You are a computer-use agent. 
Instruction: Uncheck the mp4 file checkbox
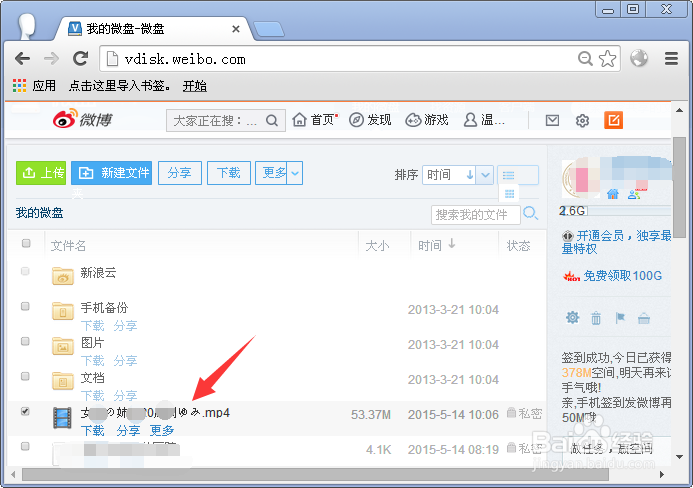[25, 411]
